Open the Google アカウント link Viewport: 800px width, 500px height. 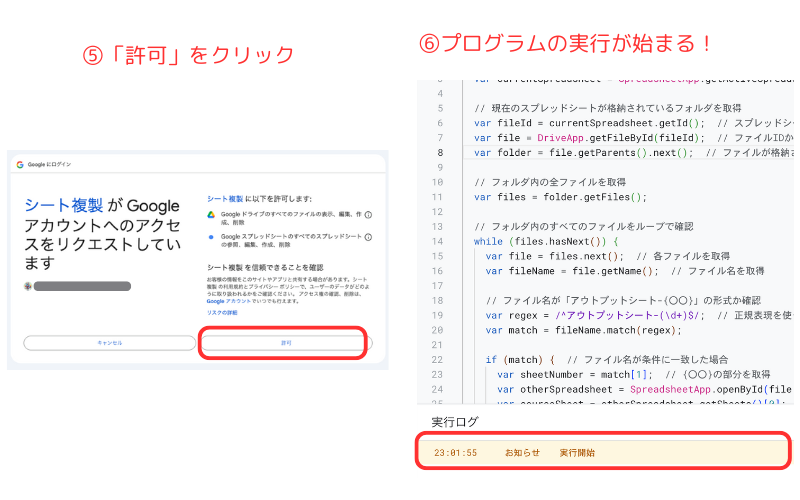tap(229, 301)
